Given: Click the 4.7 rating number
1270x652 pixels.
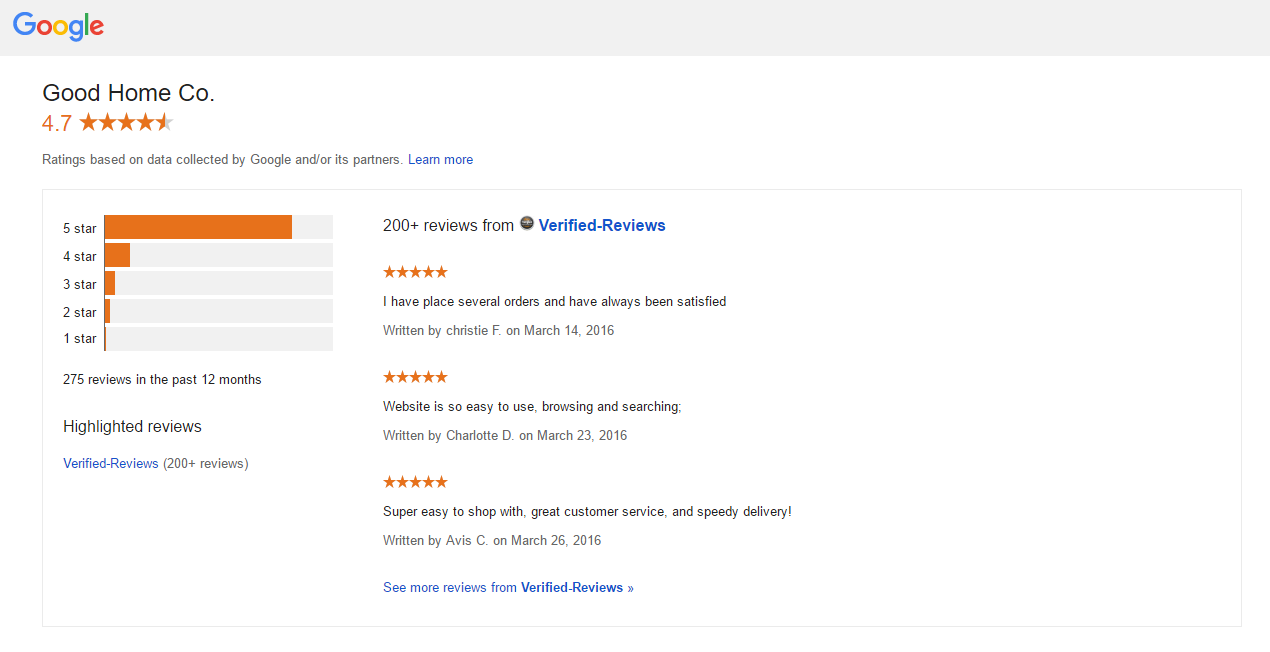Looking at the screenshot, I should (x=57, y=124).
